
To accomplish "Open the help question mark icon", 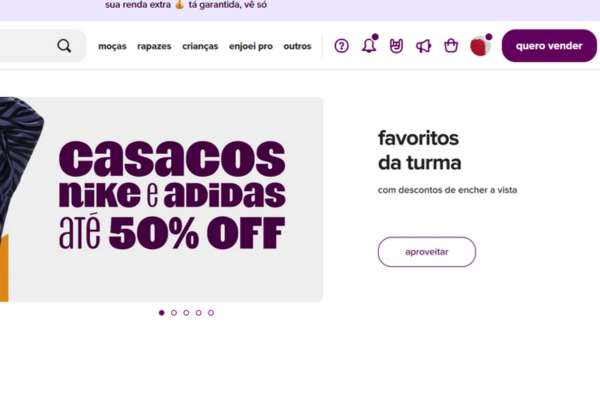I will pos(341,46).
